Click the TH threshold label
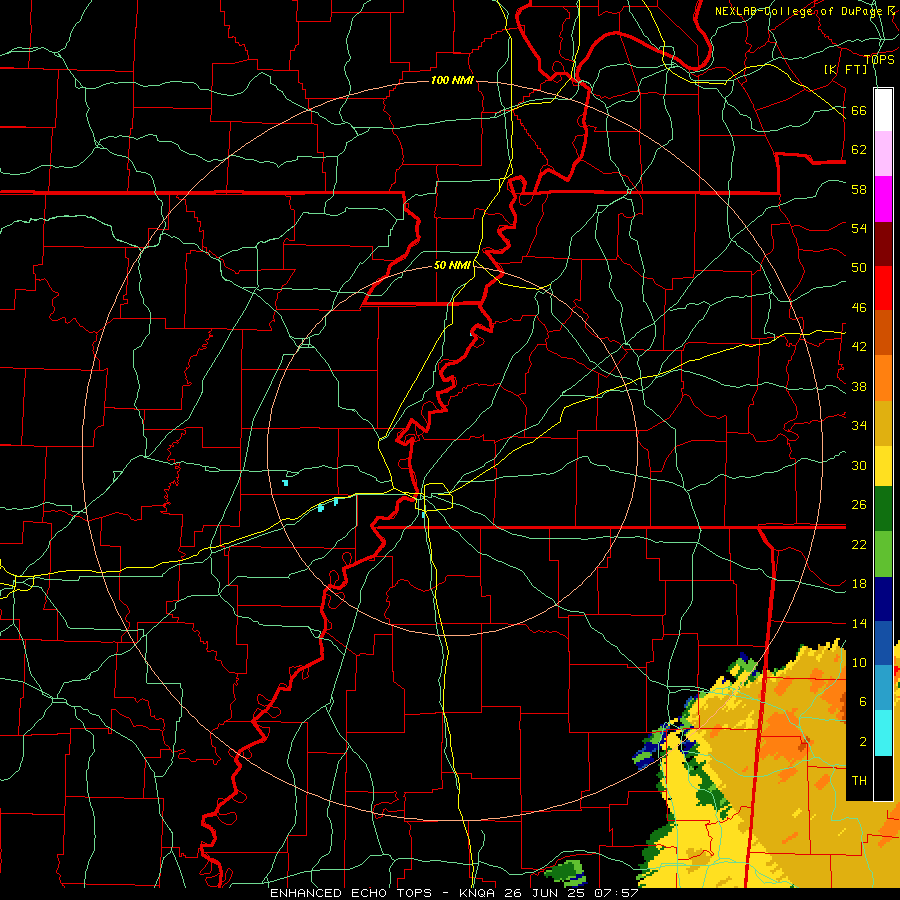The width and height of the screenshot is (900, 900). 859,781
